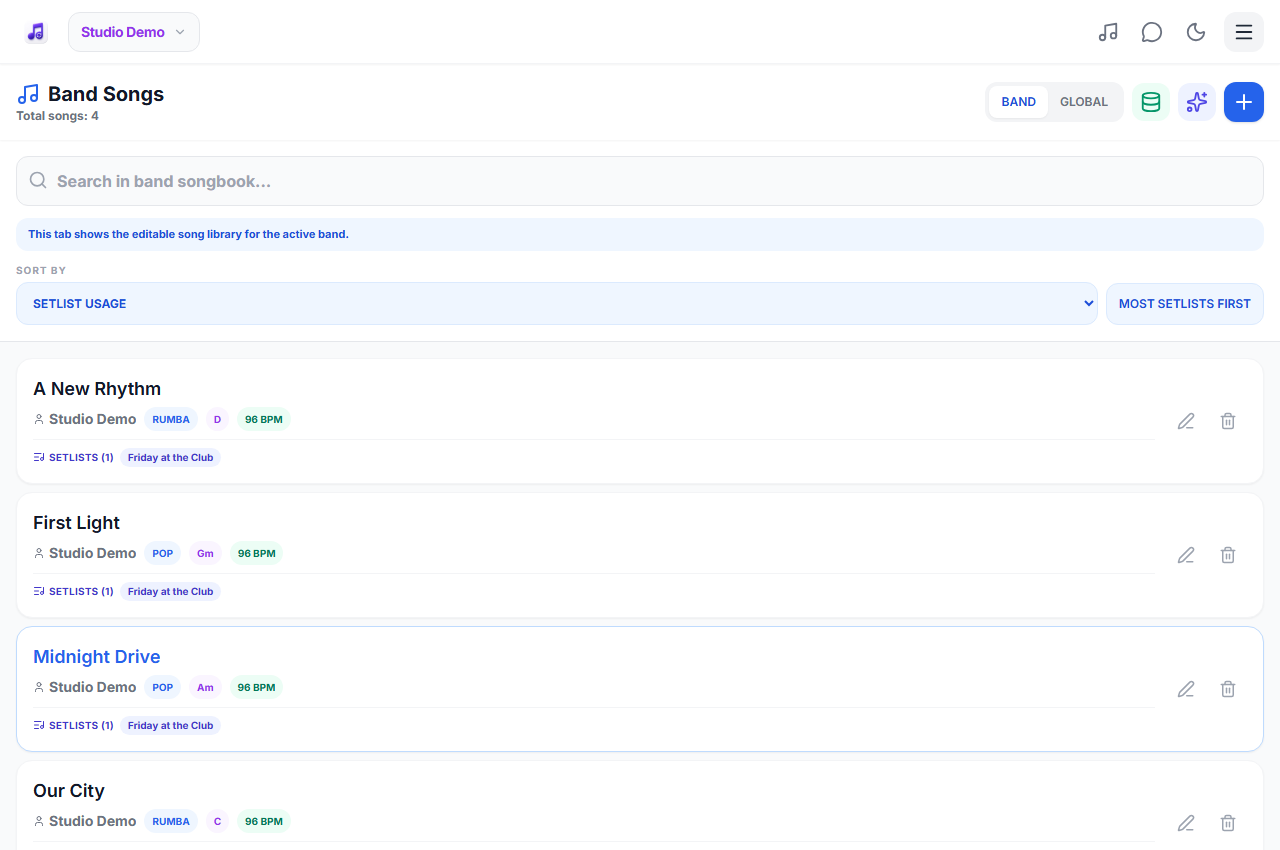The height and width of the screenshot is (850, 1280).
Task: Click the 96 BPM badge on Midnight Drive
Action: [256, 688]
